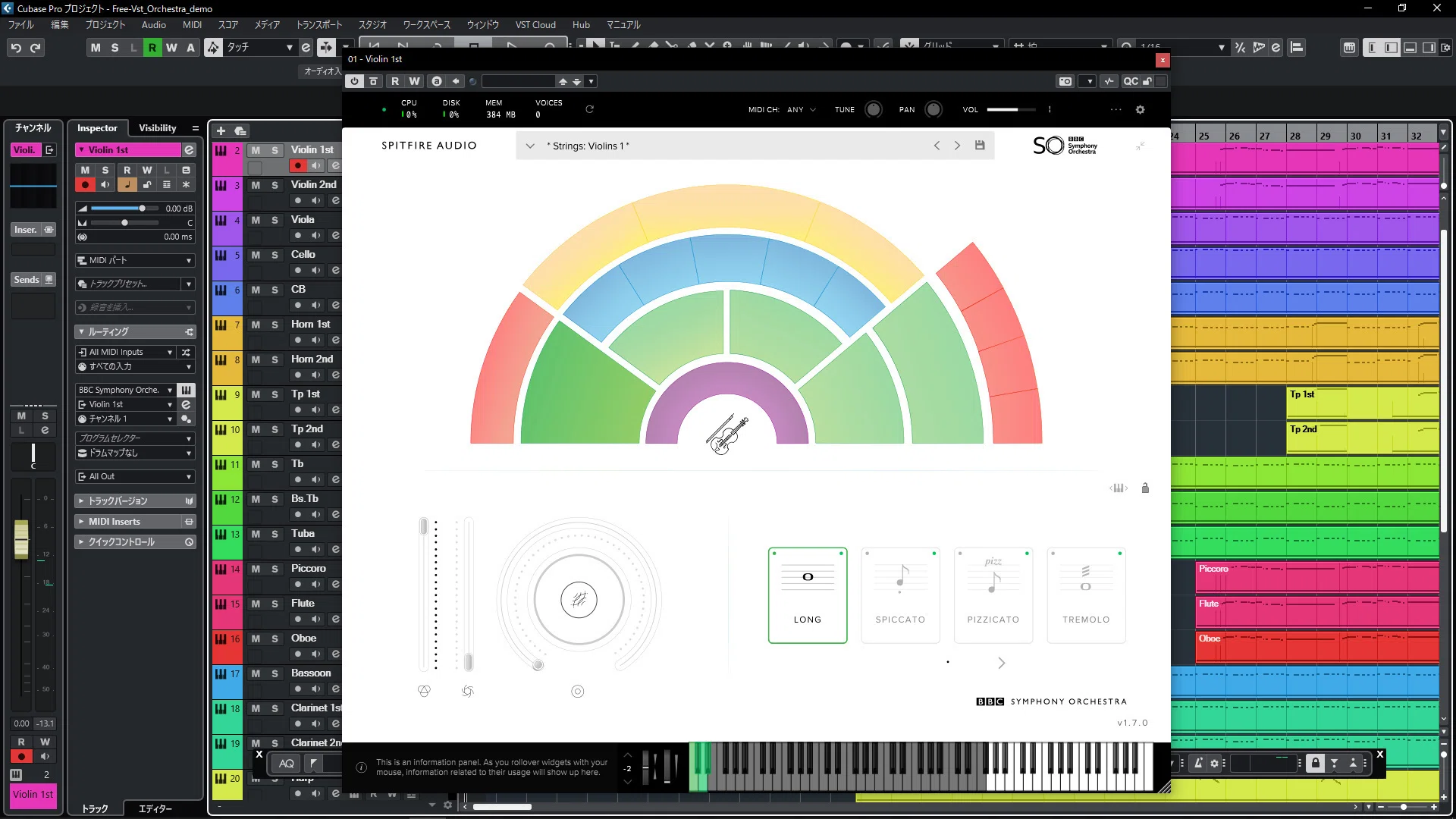1456x819 pixels.
Task: Click the plugin snapshot camera icon
Action: pyautogui.click(x=1065, y=81)
